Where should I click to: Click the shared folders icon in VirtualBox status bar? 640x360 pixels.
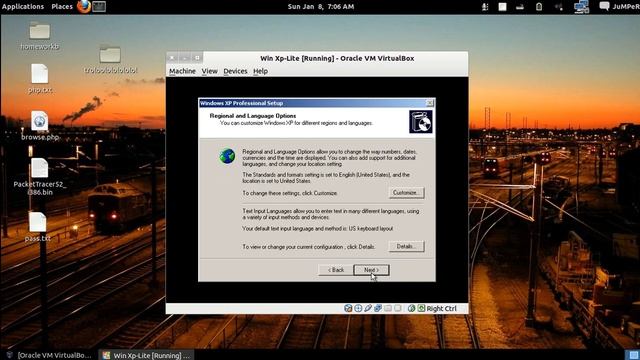click(x=388, y=308)
